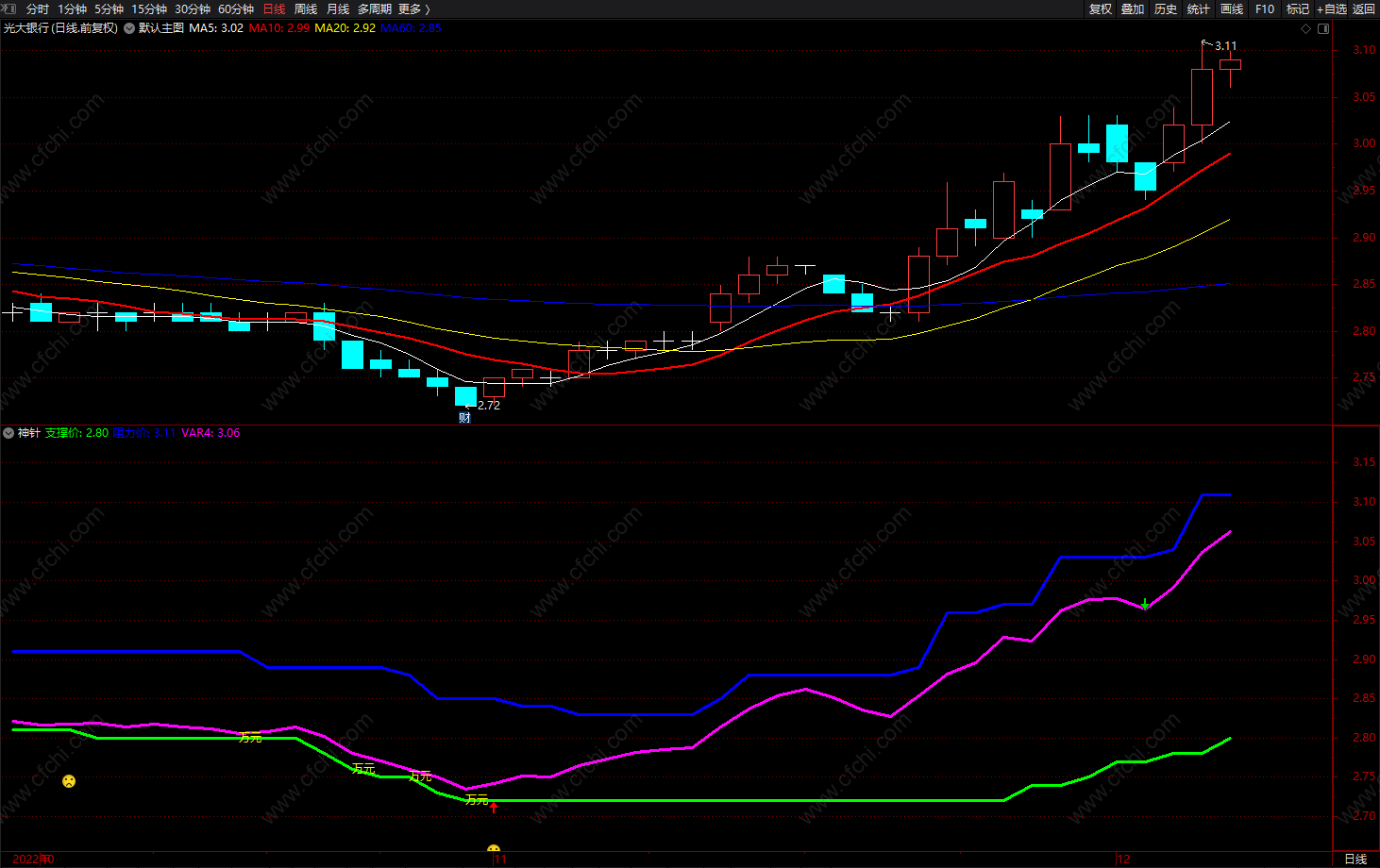1380x868 pixels.
Task: Click the 2.72 low price label
Action: coord(489,405)
